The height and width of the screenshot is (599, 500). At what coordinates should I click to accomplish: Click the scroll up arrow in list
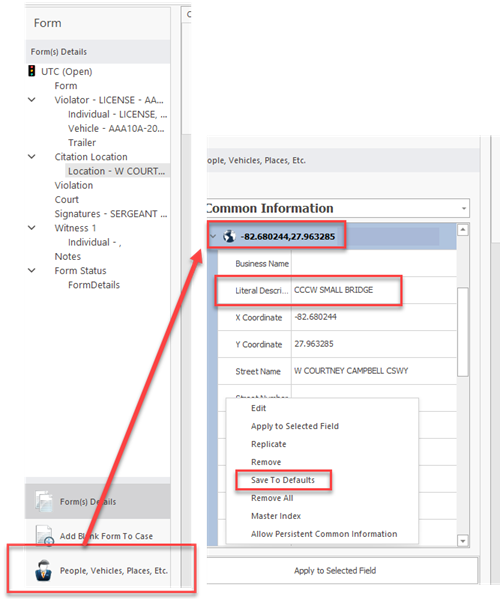pyautogui.click(x=463, y=230)
